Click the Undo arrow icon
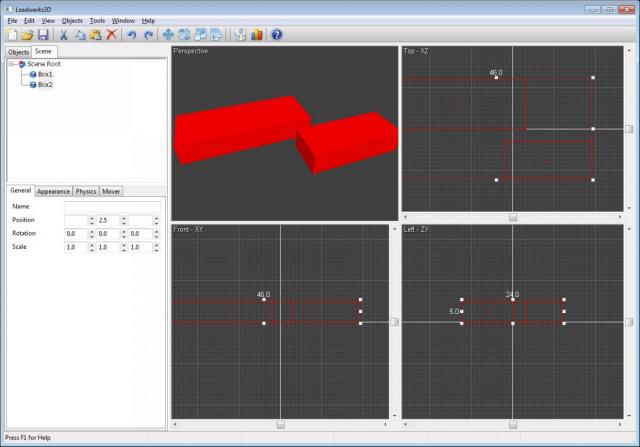640x447 pixels. pyautogui.click(x=133, y=35)
